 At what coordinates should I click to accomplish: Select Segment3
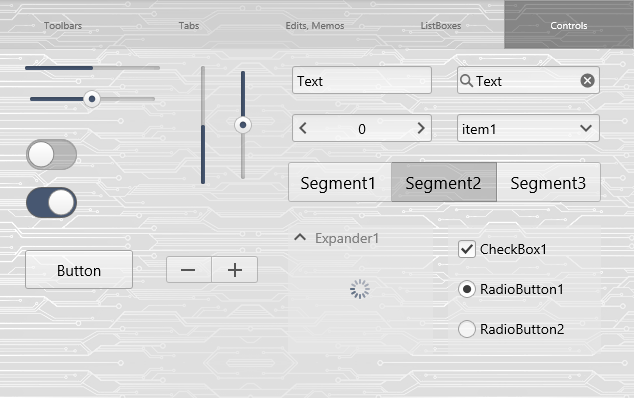tap(548, 182)
